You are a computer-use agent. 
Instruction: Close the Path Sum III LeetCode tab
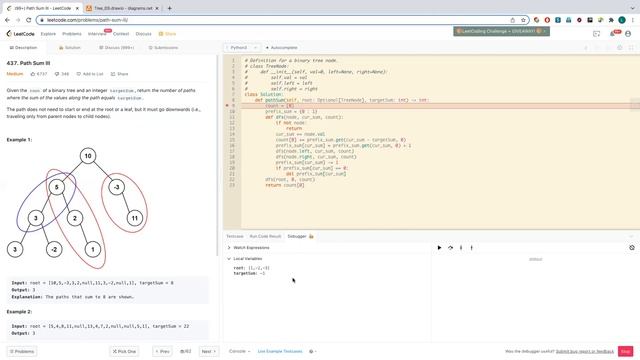point(77,8)
